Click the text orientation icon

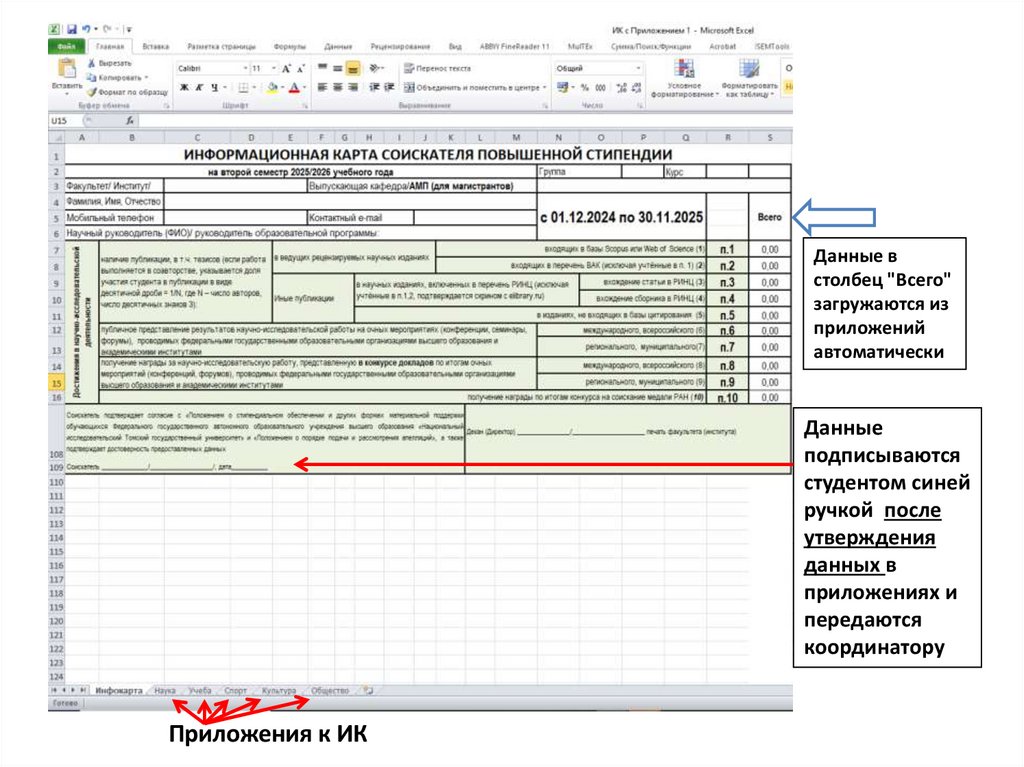(376, 68)
